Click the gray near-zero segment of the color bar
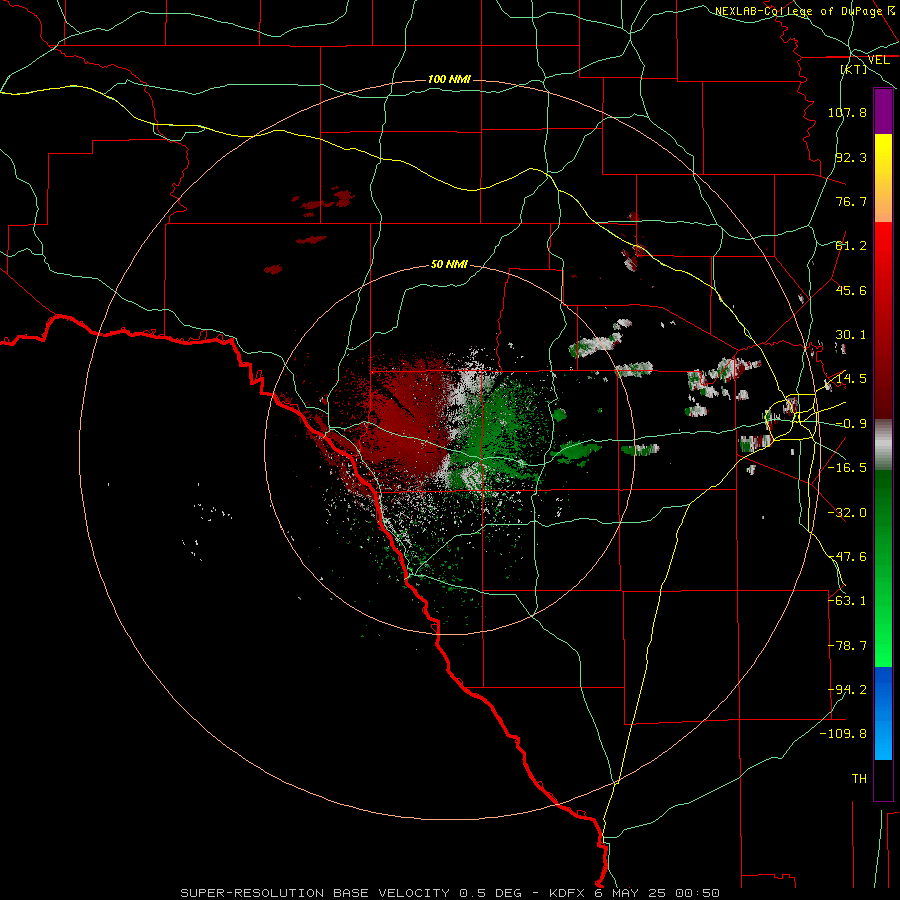900x900 pixels. [883, 445]
